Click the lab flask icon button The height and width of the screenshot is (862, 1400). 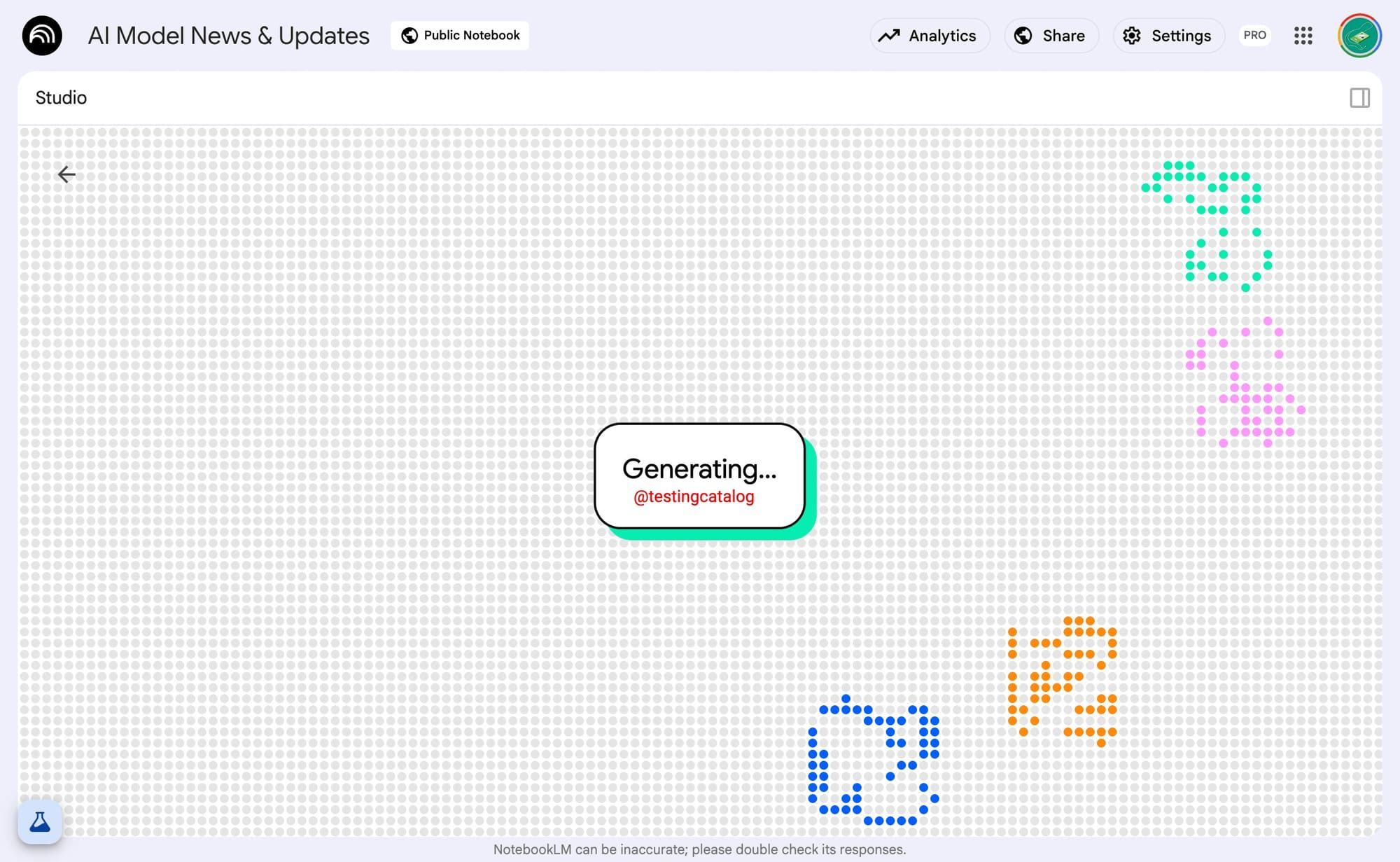click(x=40, y=821)
